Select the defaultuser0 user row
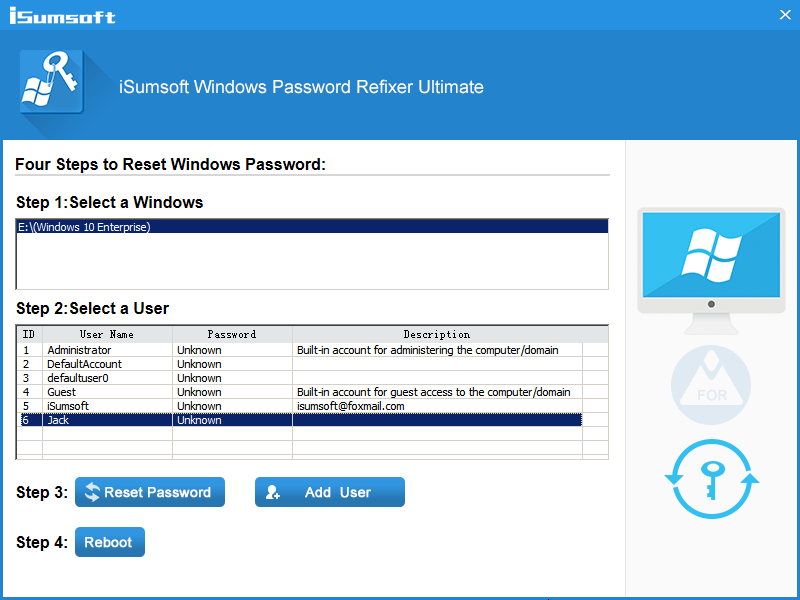This screenshot has height=600, width=800. 300,378
